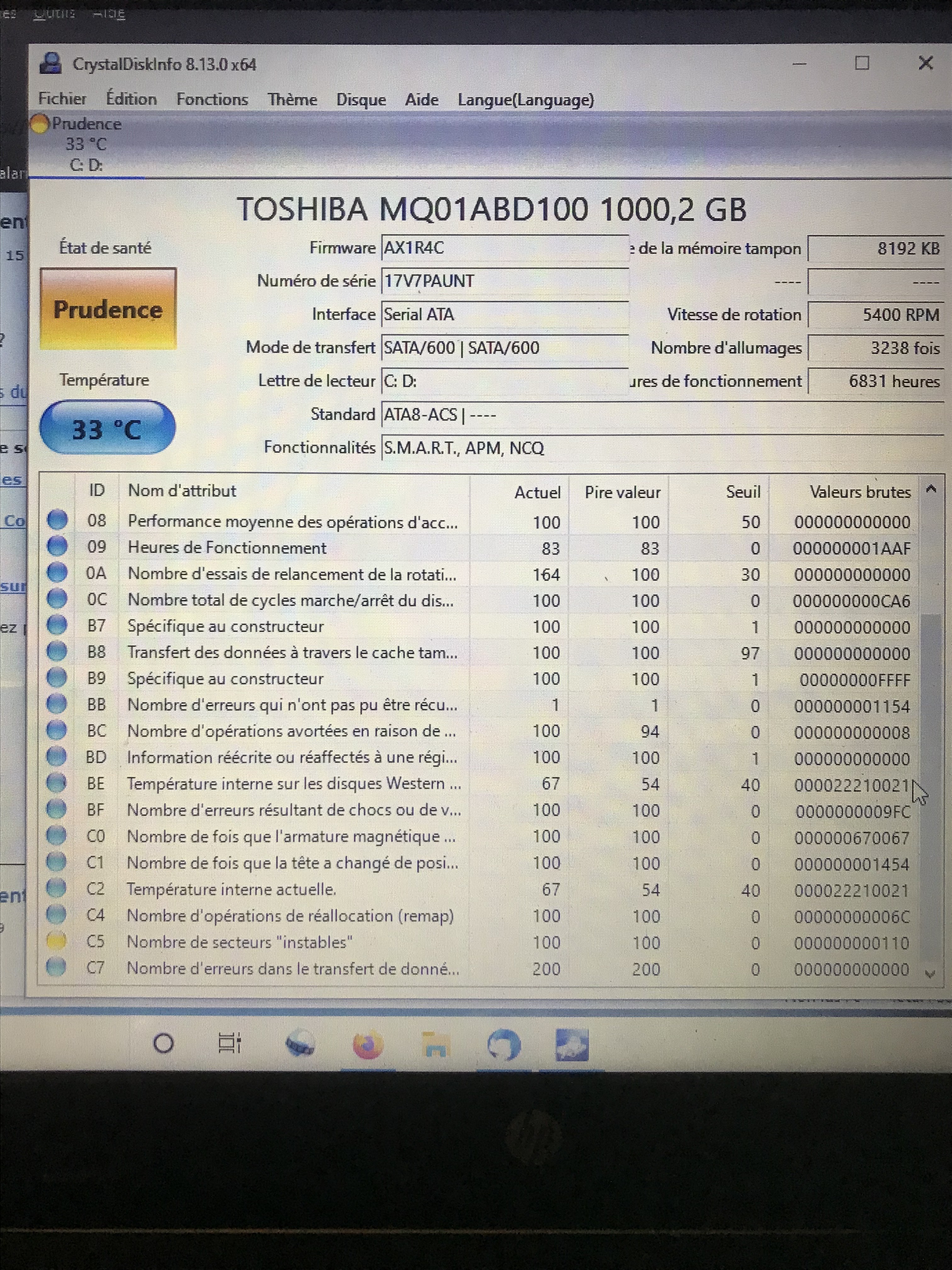Image resolution: width=952 pixels, height=1270 pixels.
Task: Click the blue status icon for row 09
Action: [57, 546]
